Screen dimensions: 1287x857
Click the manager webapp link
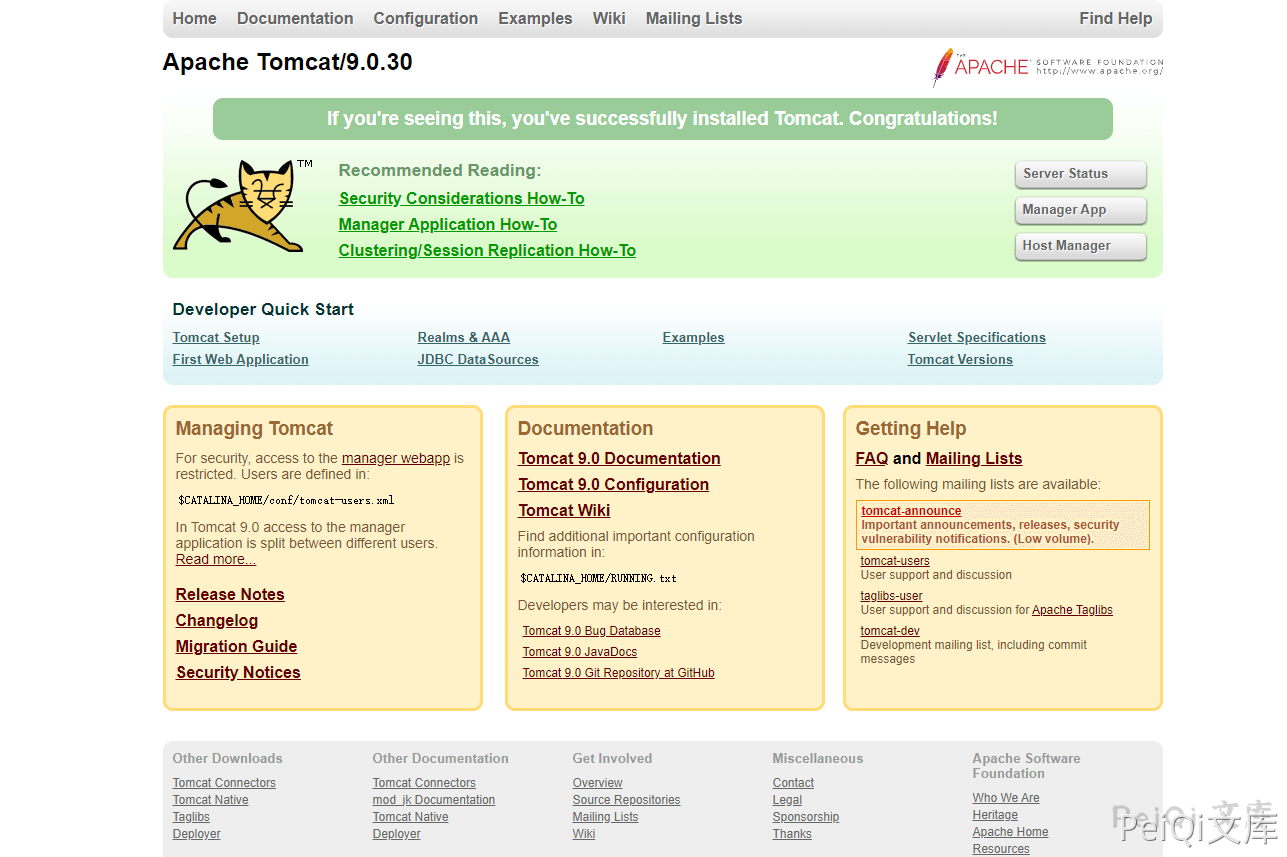395,458
